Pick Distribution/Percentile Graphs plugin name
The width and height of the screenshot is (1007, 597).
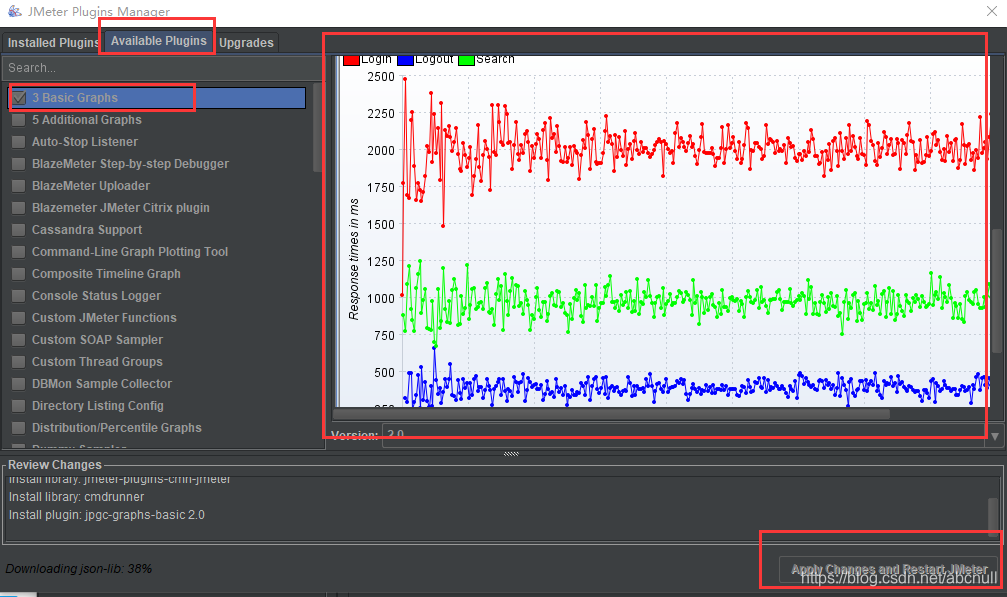pyautogui.click(x=117, y=428)
